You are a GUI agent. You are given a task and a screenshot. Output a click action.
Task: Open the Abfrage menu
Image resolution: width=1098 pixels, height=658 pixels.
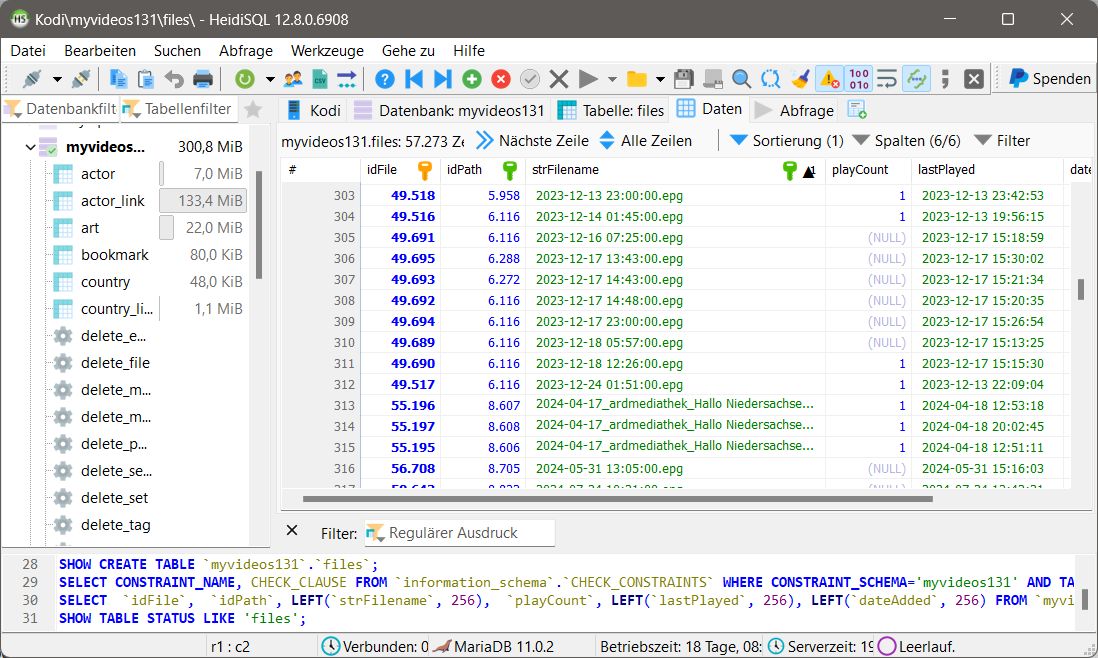pyautogui.click(x=246, y=50)
